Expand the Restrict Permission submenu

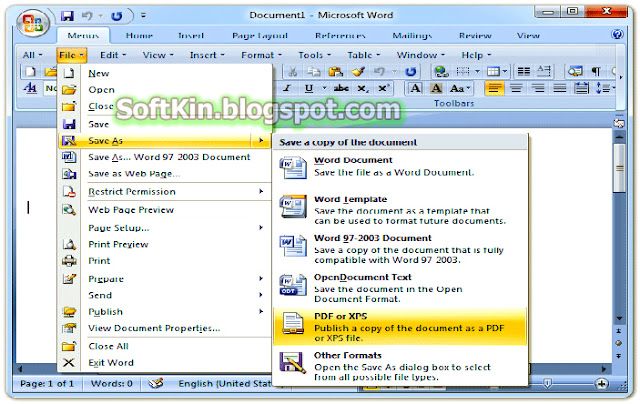point(165,191)
